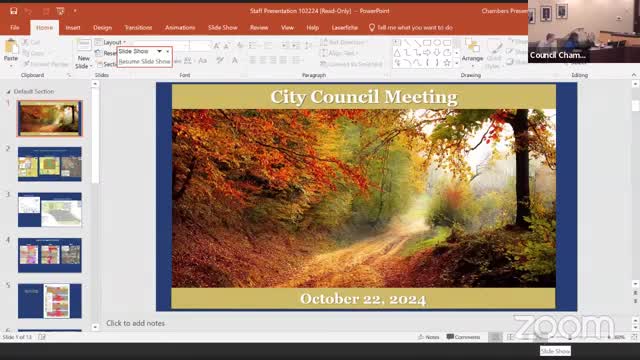
Task: Select the triangle shape in shapes gallery
Action: click(x=397, y=53)
